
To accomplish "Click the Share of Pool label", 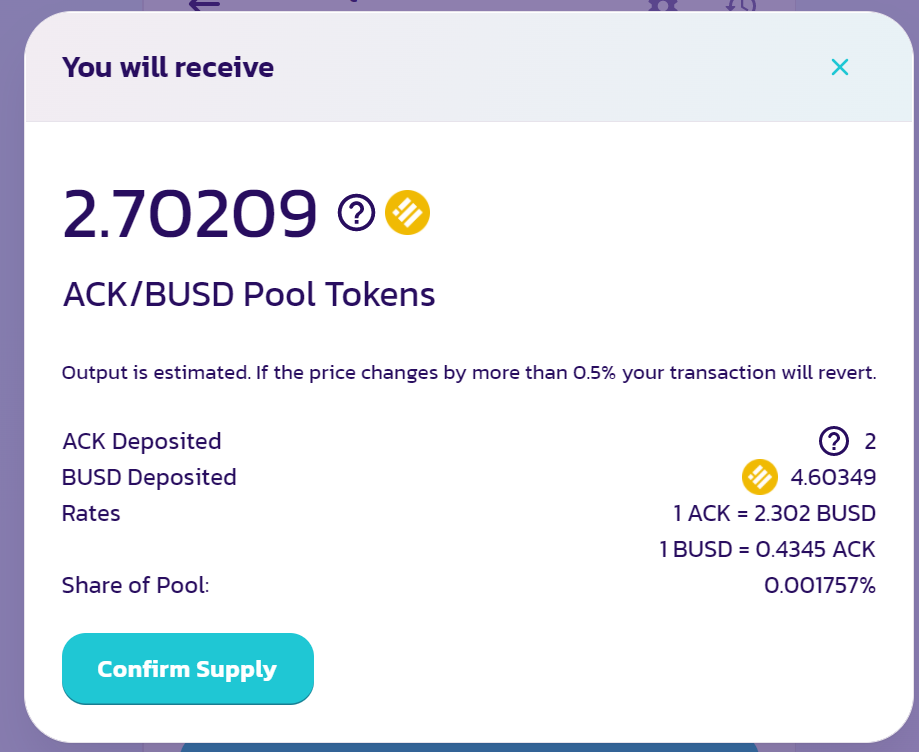I will 135,586.
